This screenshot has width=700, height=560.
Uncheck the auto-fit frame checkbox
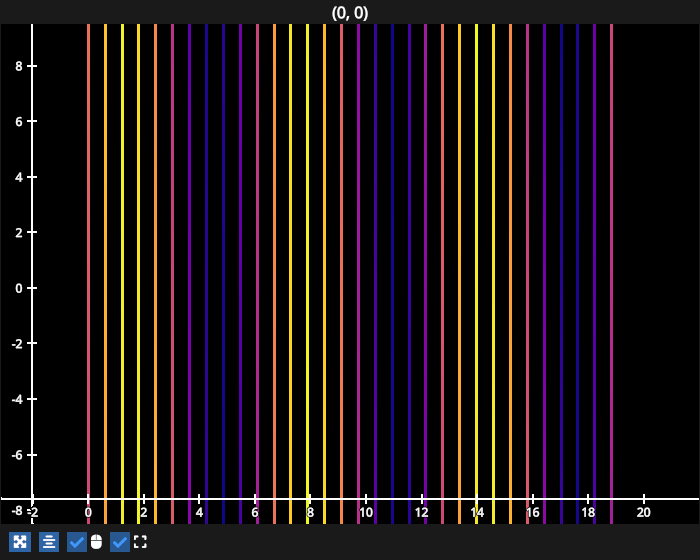click(120, 542)
